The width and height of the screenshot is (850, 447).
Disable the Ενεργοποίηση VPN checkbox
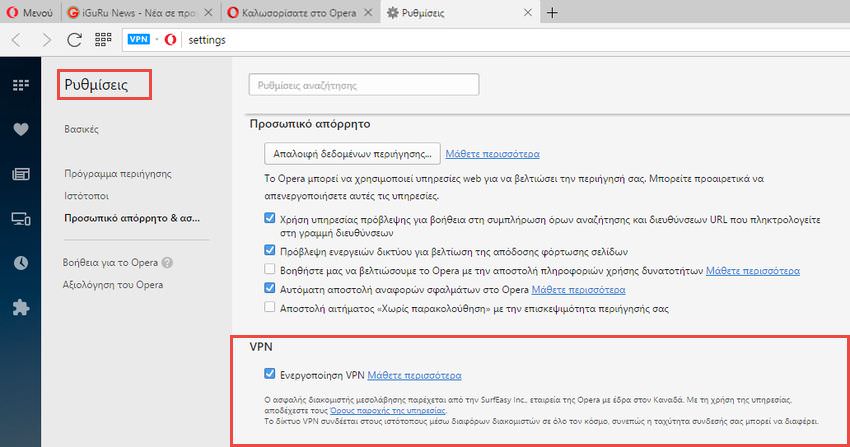(269, 375)
